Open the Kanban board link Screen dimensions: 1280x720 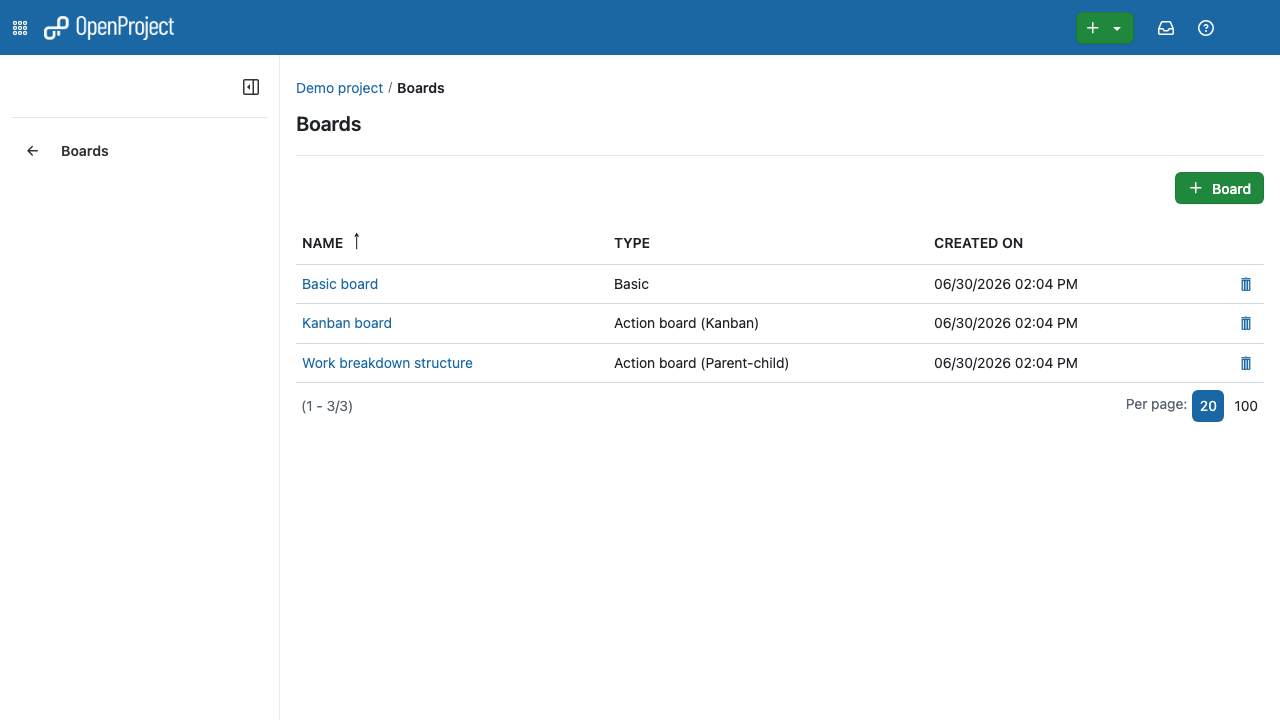(347, 323)
